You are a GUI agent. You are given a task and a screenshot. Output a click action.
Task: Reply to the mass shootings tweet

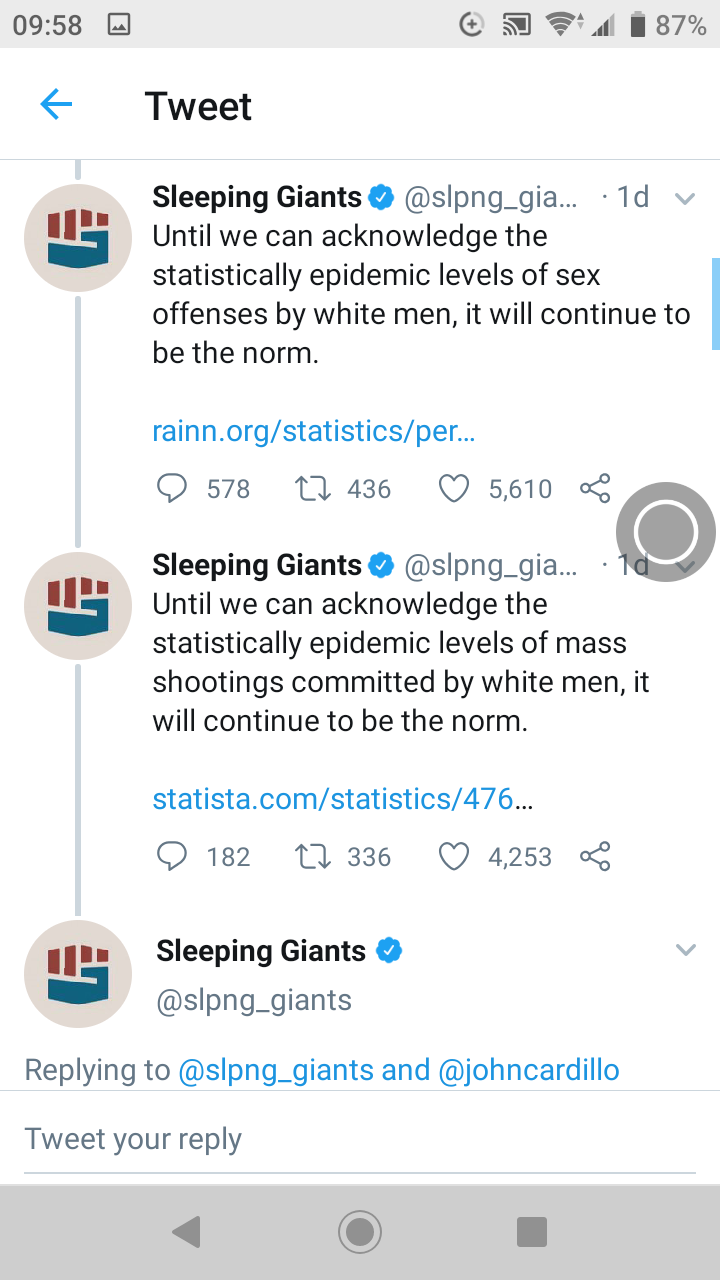tap(173, 857)
